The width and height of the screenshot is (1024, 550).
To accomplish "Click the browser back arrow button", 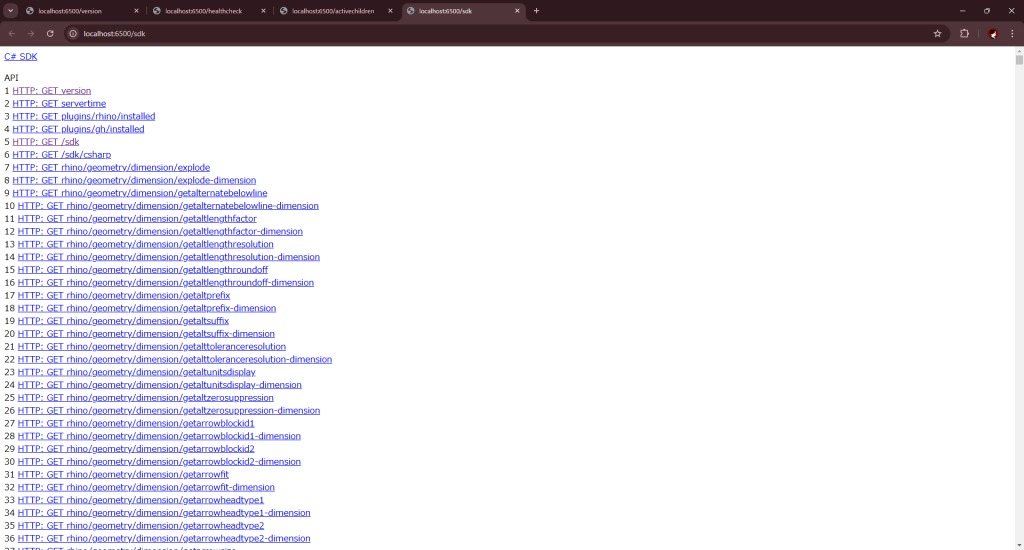I will 12,33.
